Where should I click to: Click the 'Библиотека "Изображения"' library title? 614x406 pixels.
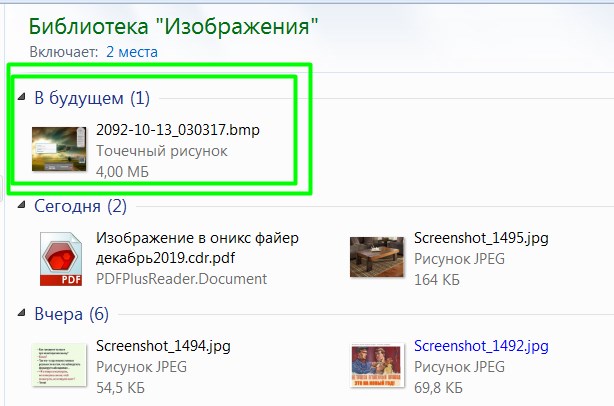click(173, 27)
